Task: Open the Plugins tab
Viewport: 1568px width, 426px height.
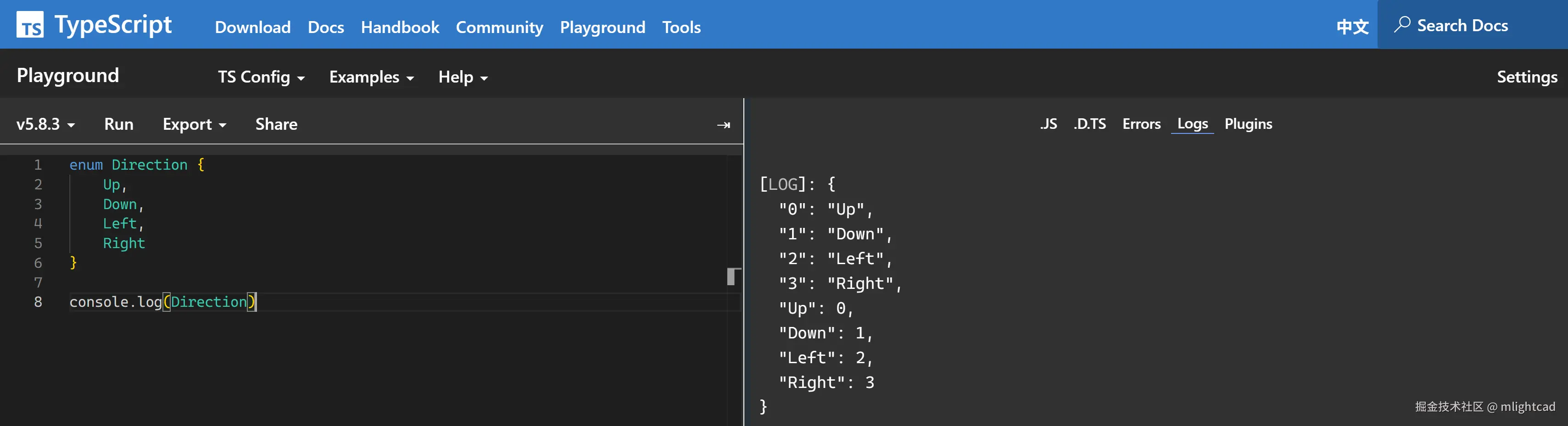Action: (x=1249, y=124)
